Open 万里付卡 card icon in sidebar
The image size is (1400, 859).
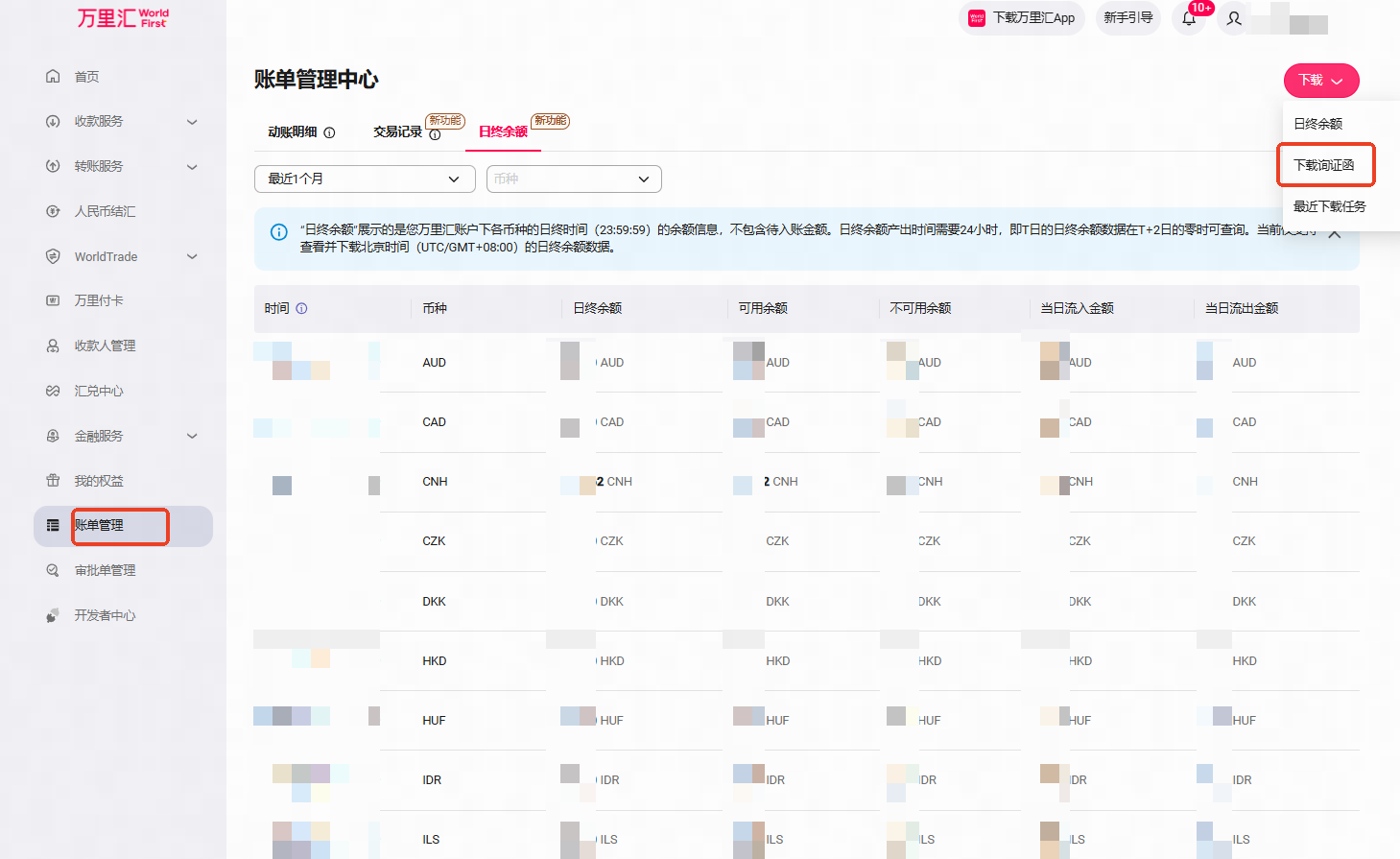coord(53,300)
